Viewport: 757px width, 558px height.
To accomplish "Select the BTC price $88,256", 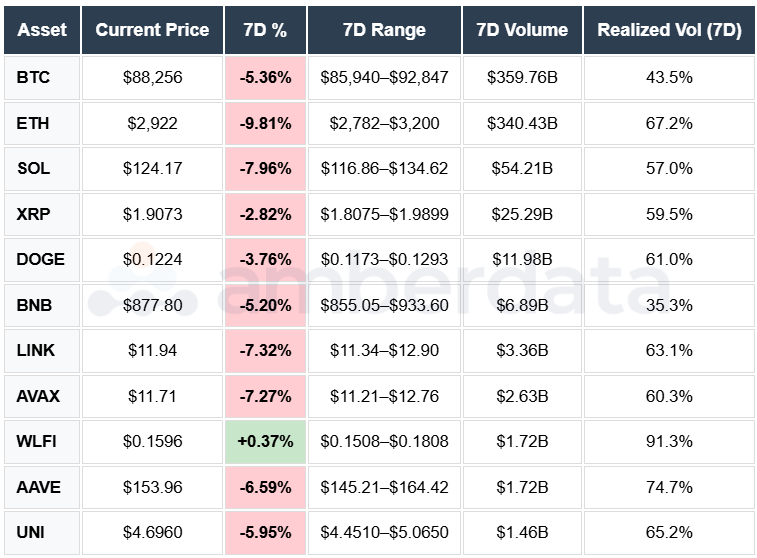I will (x=152, y=77).
